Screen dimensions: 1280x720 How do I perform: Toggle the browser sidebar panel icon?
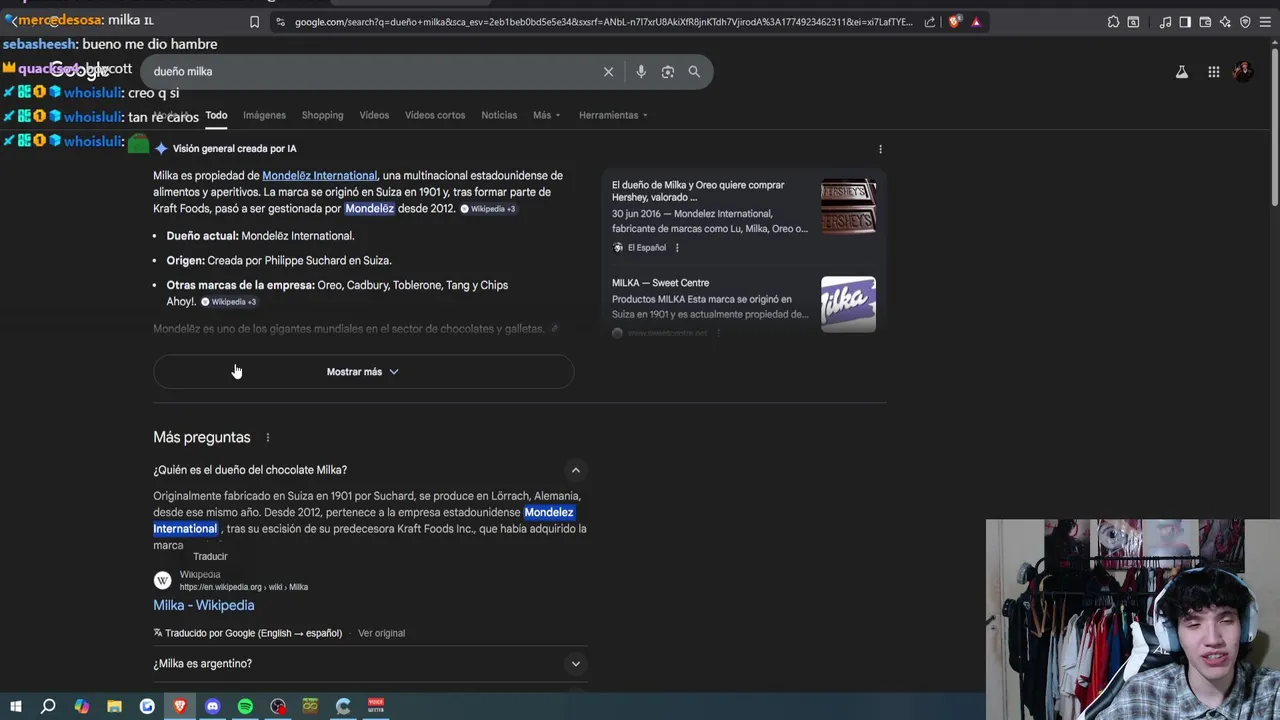pos(1185,22)
